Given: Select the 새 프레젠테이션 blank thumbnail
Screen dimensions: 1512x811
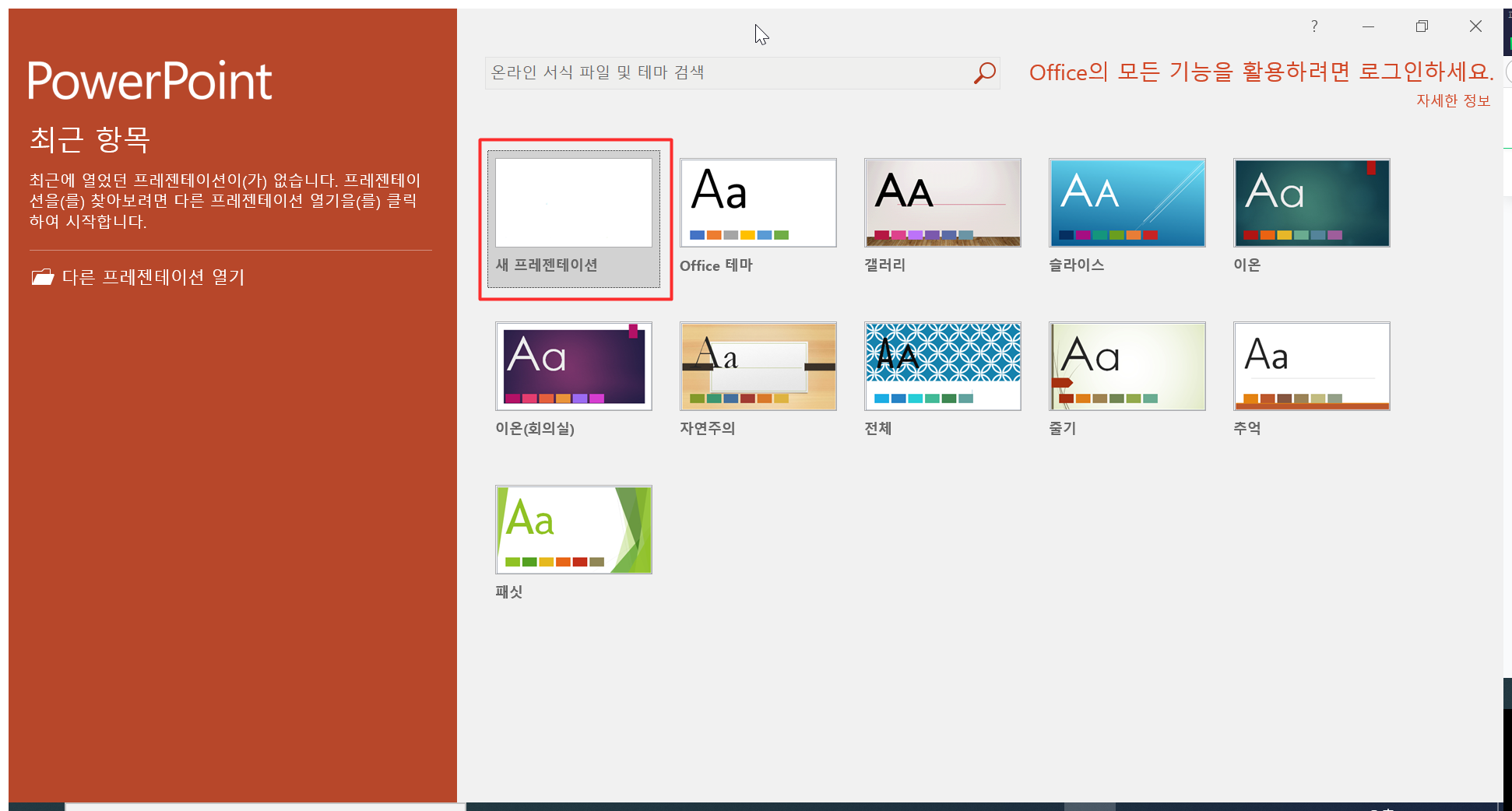Looking at the screenshot, I should [x=574, y=203].
